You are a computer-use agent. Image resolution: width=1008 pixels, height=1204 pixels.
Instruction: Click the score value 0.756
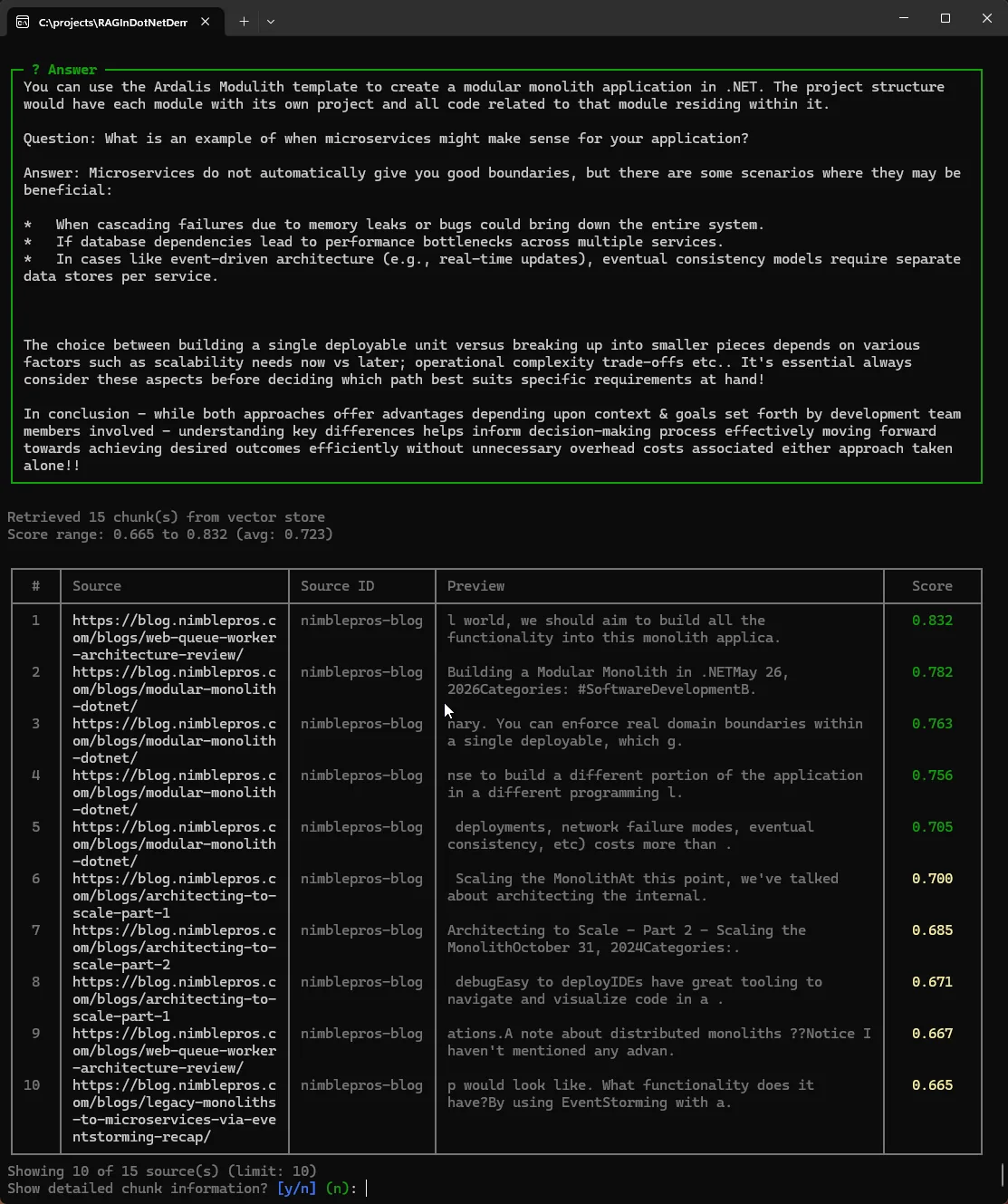coord(932,775)
